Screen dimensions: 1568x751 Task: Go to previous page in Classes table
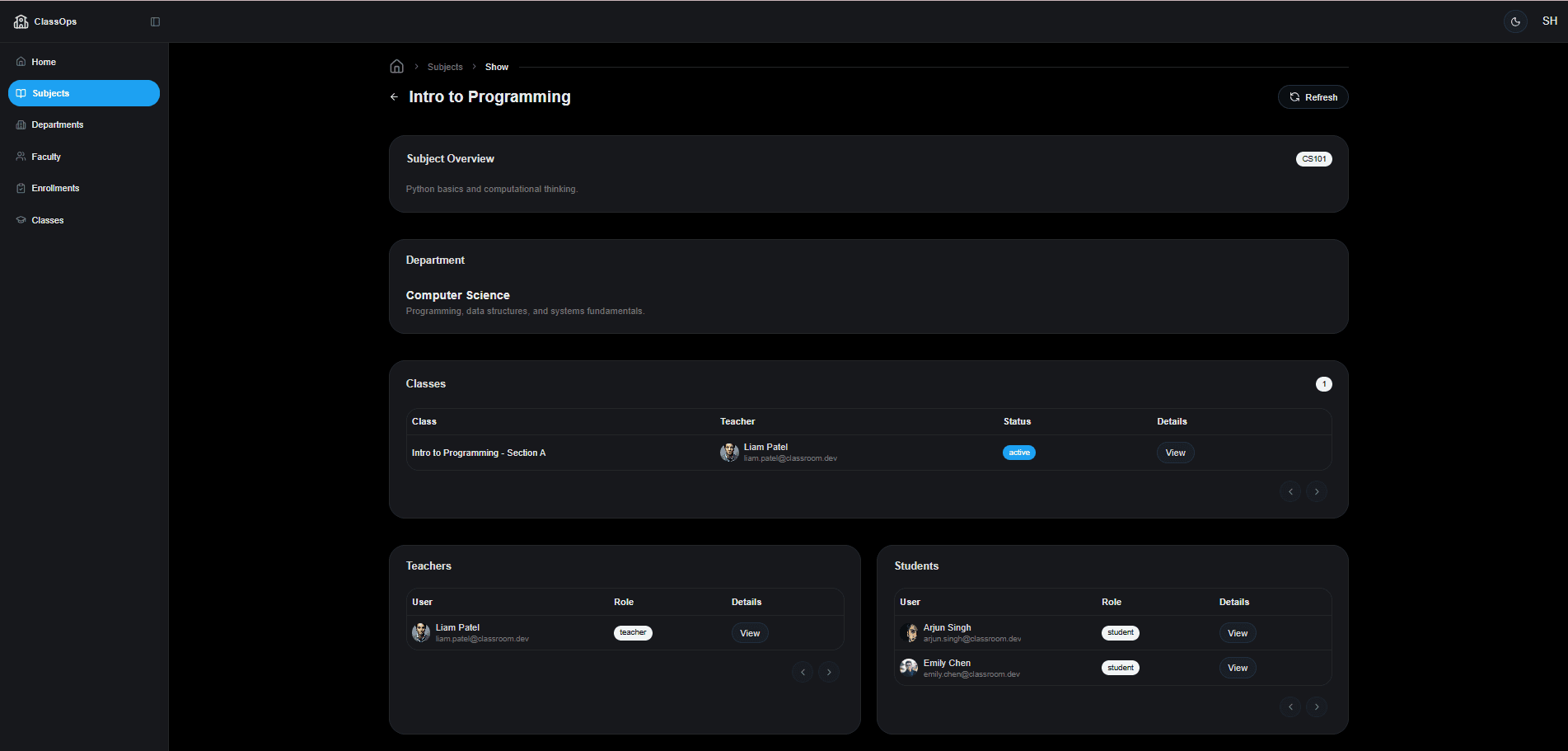1290,491
